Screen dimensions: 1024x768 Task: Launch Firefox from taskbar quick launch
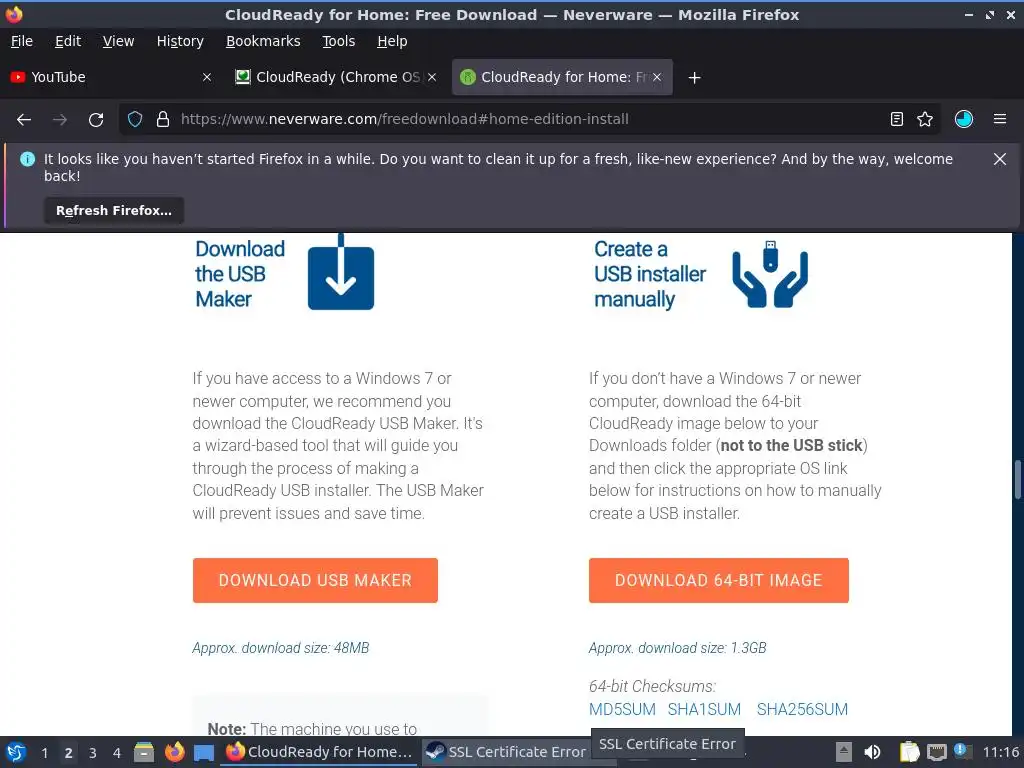point(174,752)
